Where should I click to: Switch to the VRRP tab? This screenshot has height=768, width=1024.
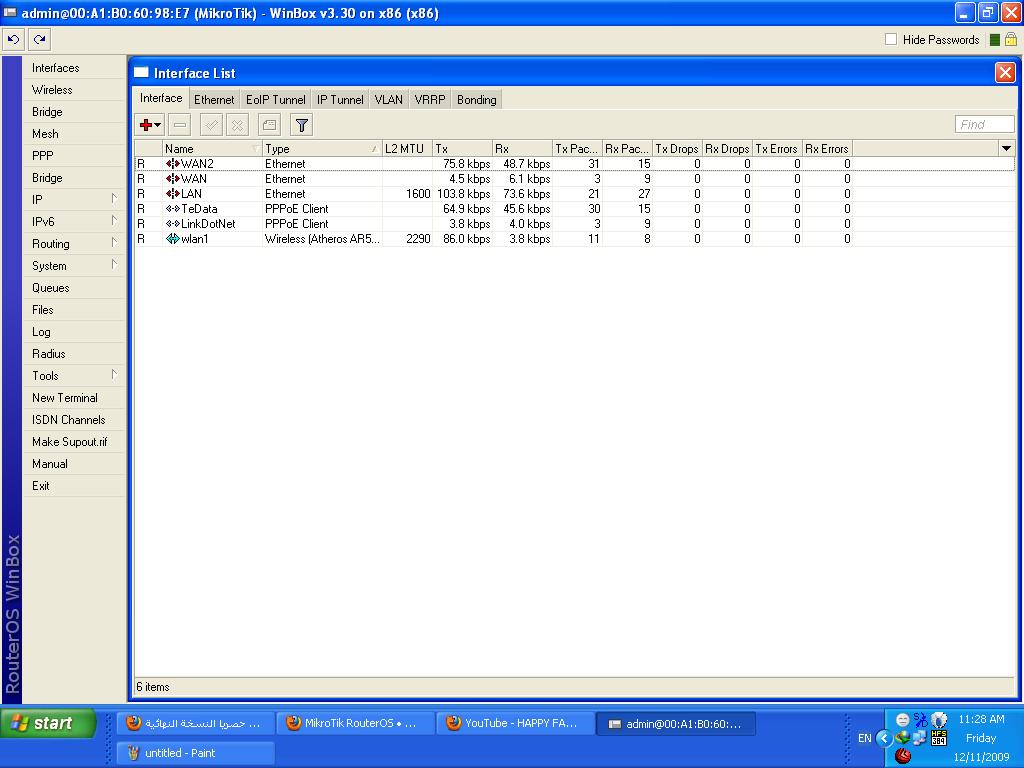pyautogui.click(x=430, y=100)
